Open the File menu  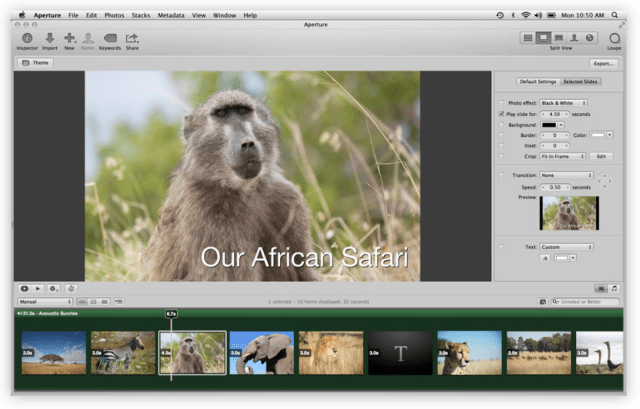(73, 15)
